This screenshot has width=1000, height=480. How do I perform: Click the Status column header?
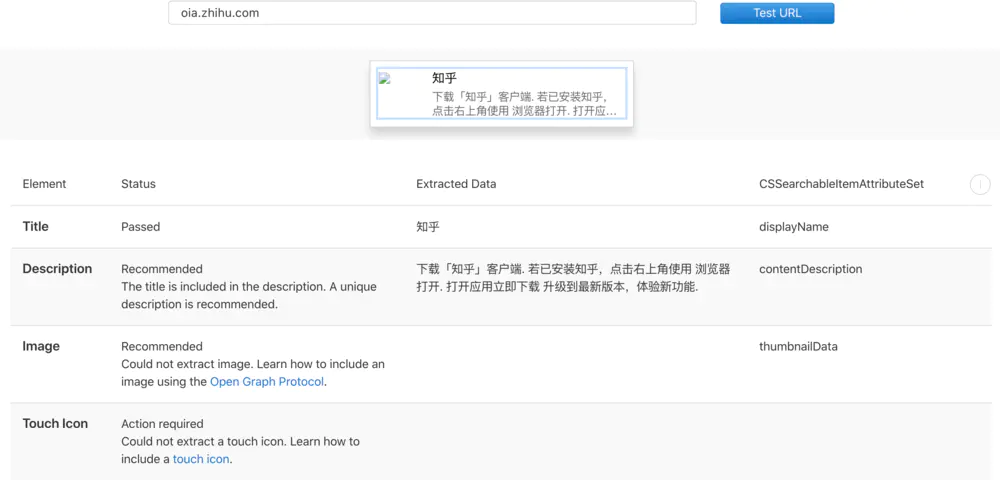pos(138,184)
